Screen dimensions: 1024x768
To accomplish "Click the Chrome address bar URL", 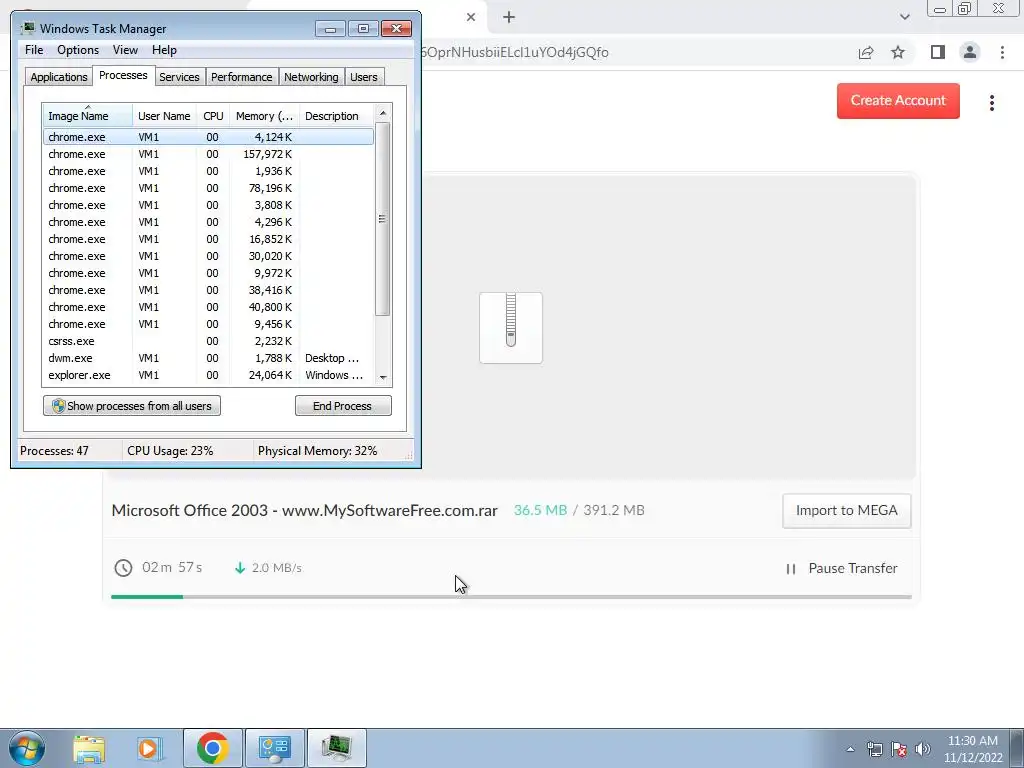I will (516, 52).
